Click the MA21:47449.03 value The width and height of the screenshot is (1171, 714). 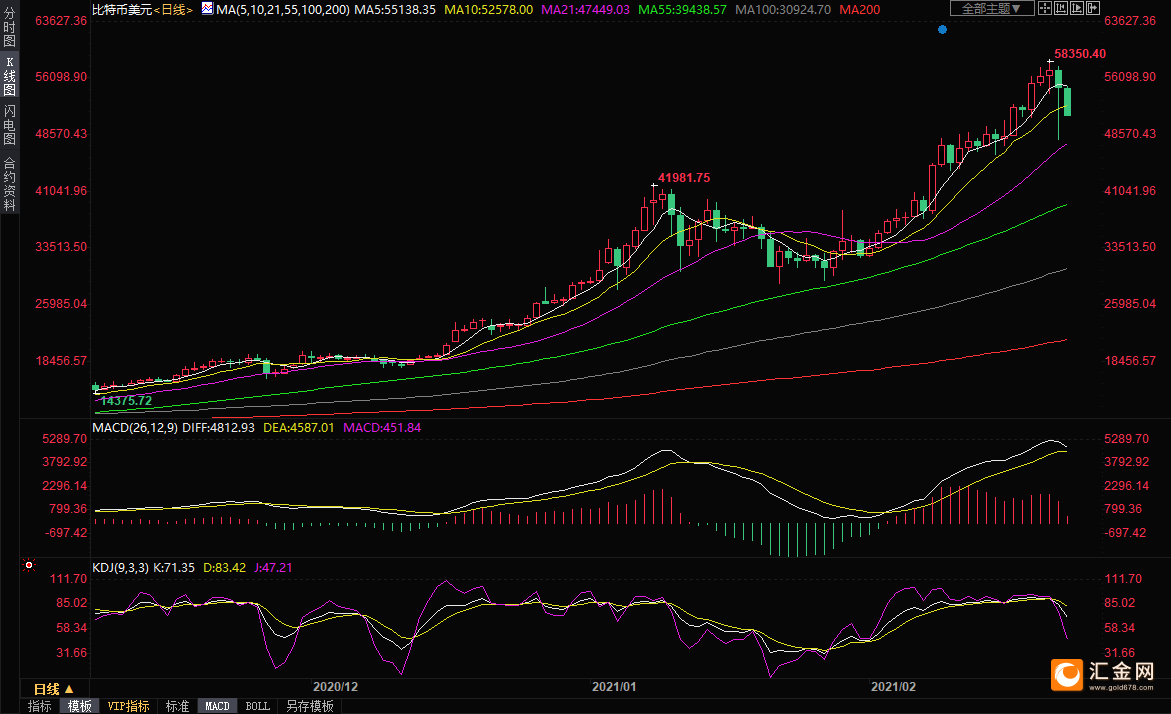coord(586,10)
